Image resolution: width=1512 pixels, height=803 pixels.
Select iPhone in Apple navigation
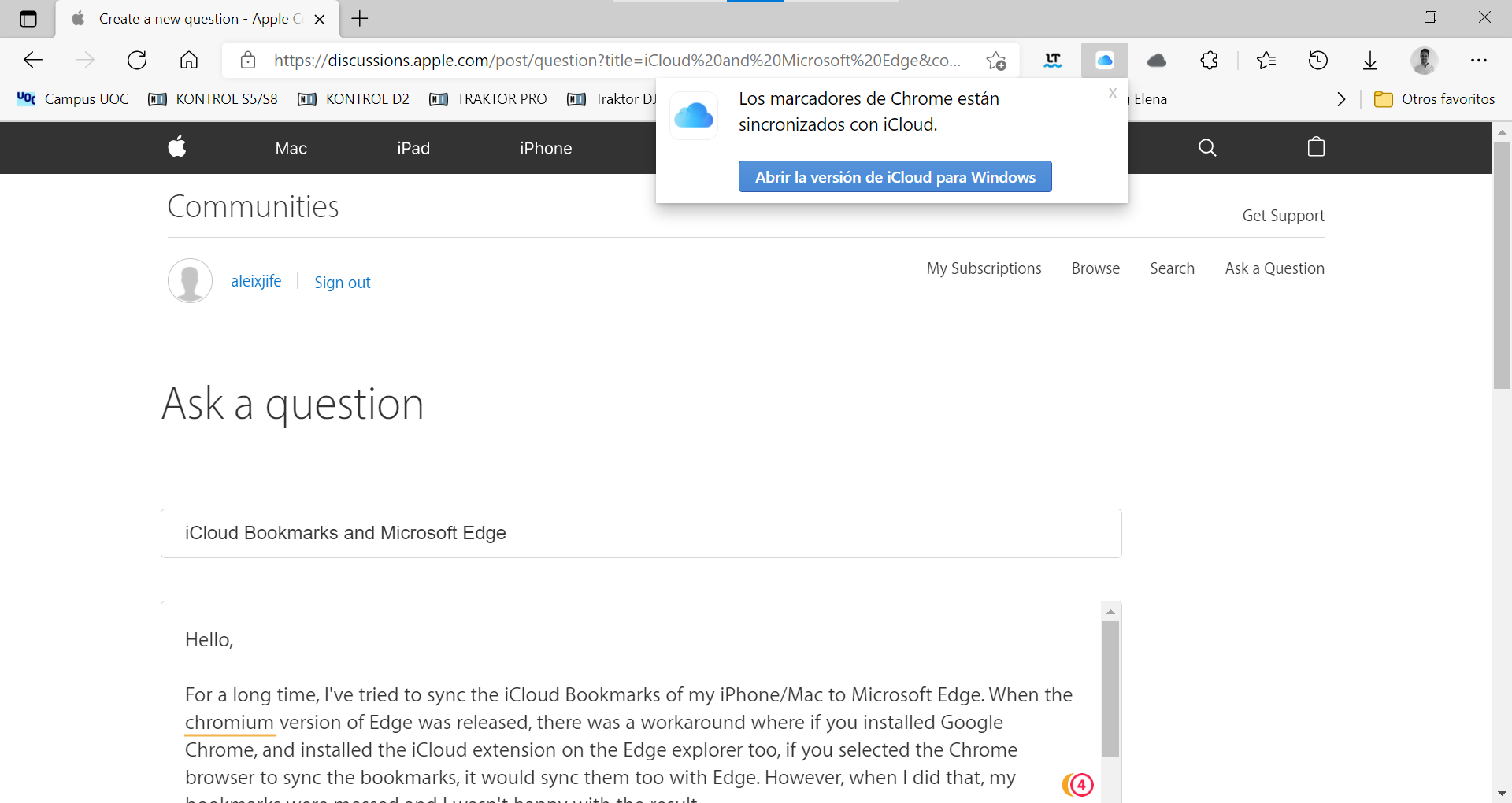tap(546, 148)
